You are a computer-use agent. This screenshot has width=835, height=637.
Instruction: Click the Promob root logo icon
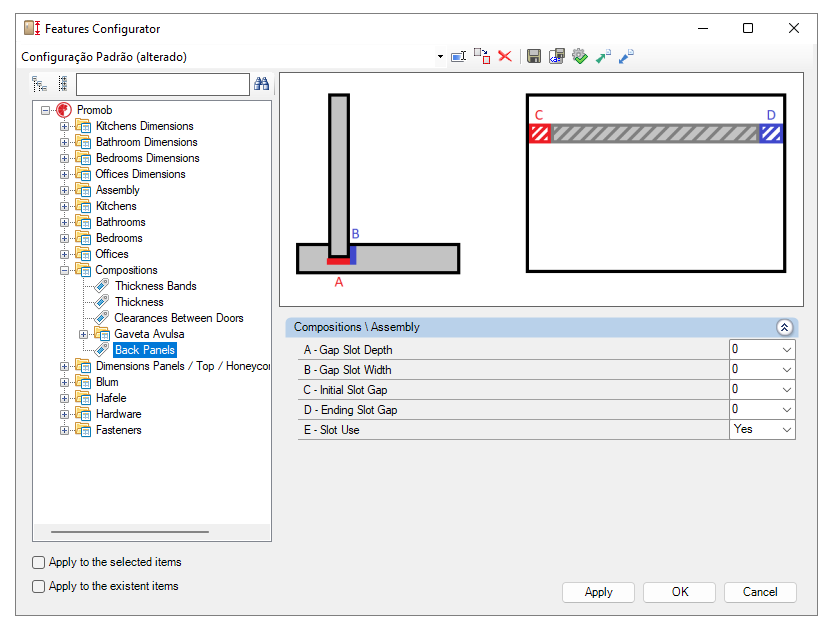point(64,110)
